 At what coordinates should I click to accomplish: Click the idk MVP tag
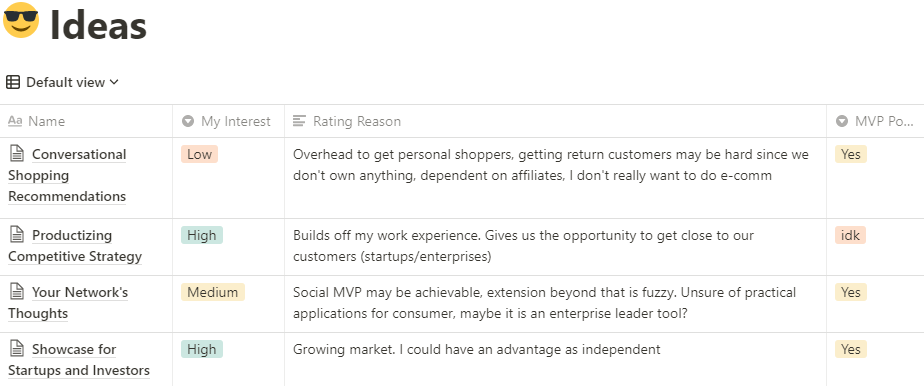pyautogui.click(x=850, y=235)
